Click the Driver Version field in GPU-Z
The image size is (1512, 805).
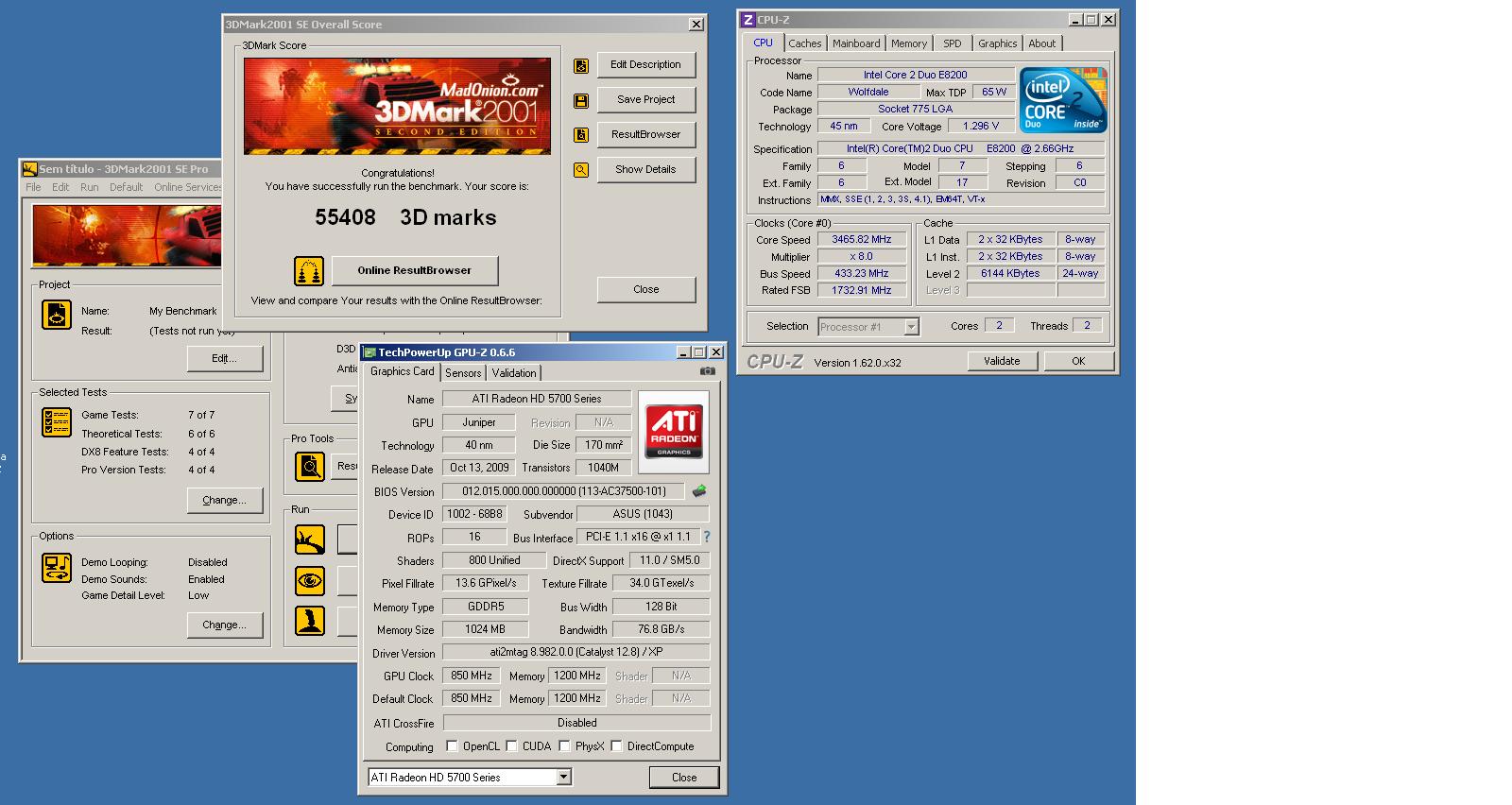tap(576, 652)
